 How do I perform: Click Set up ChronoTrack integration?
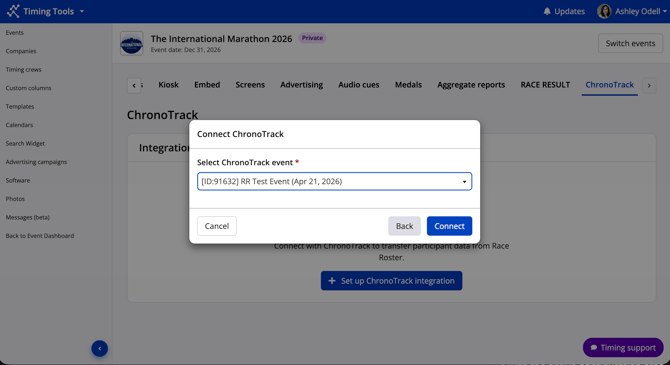(391, 281)
